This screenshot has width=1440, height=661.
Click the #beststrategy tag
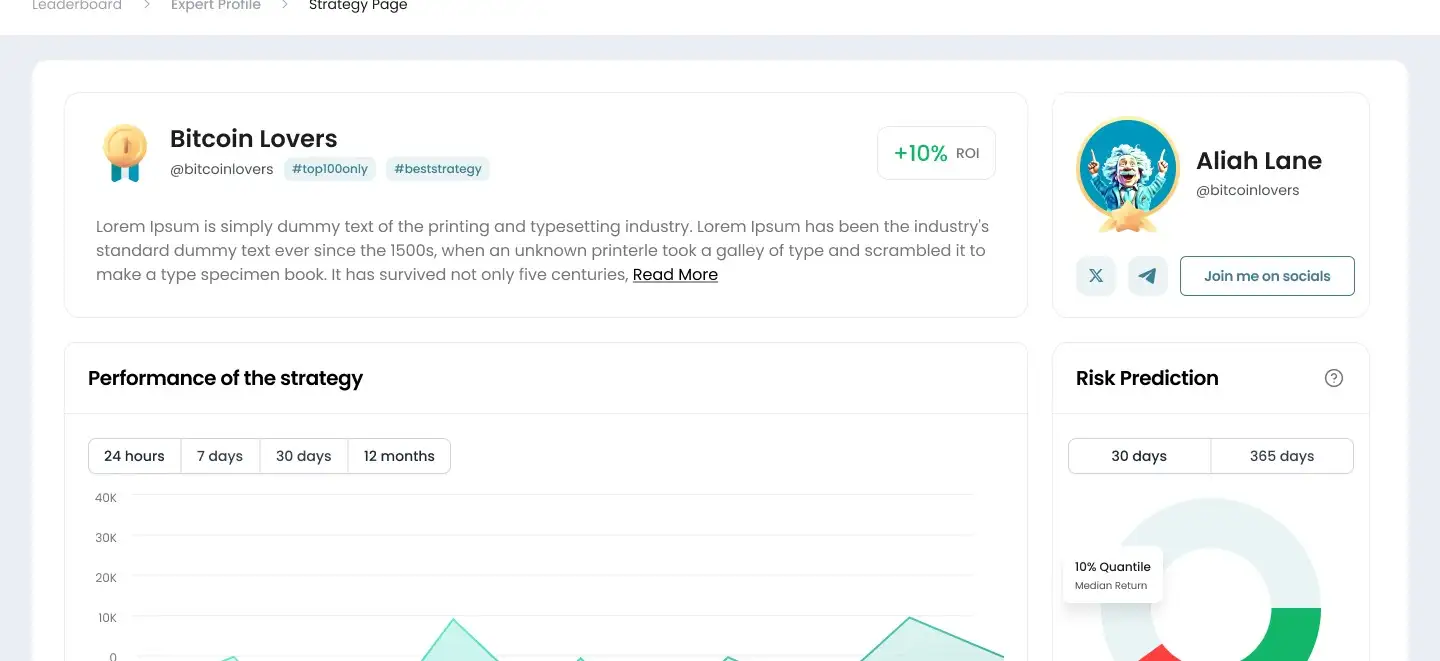pyautogui.click(x=438, y=169)
